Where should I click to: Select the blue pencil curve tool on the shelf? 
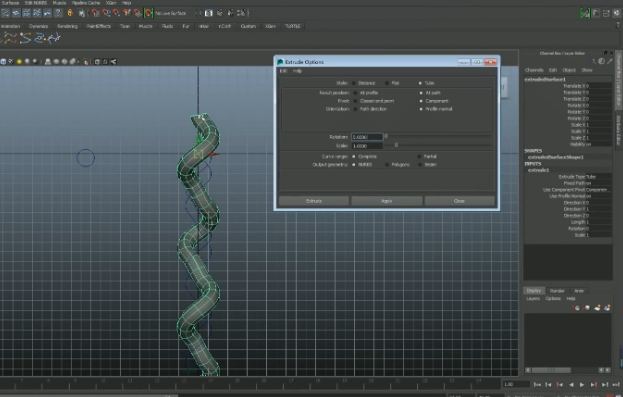39,38
